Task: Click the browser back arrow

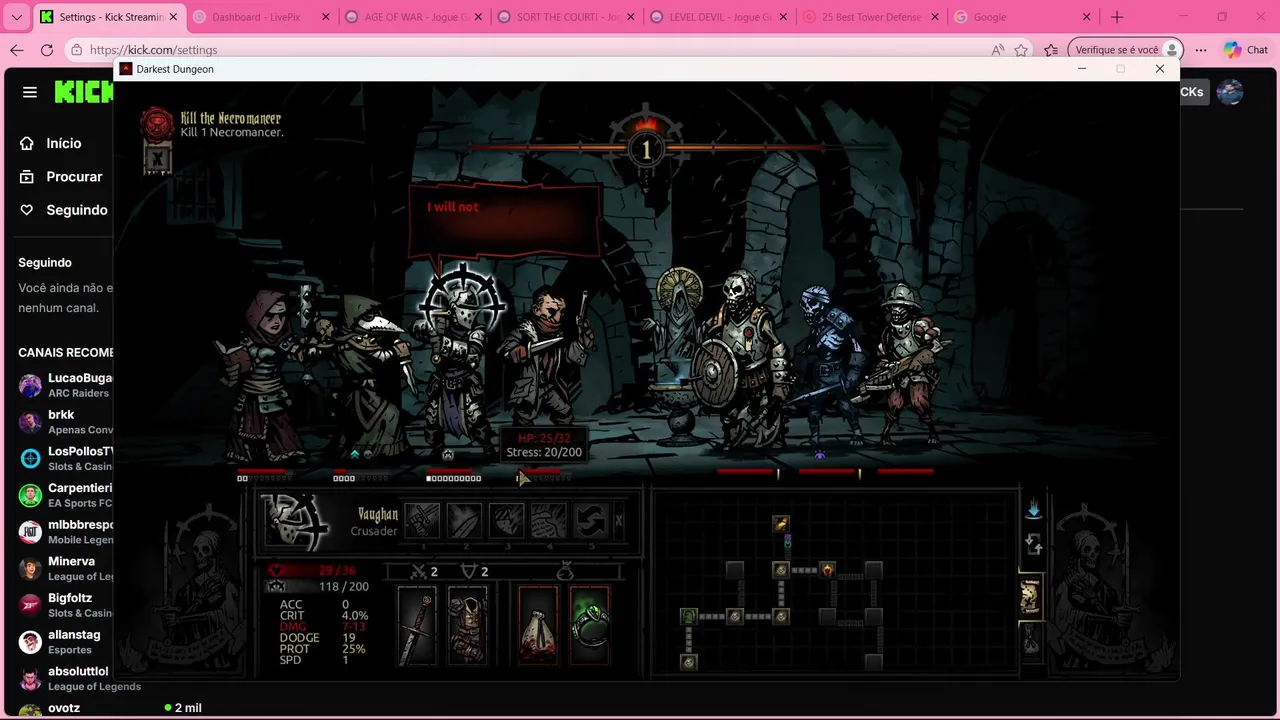Action: tap(17, 50)
